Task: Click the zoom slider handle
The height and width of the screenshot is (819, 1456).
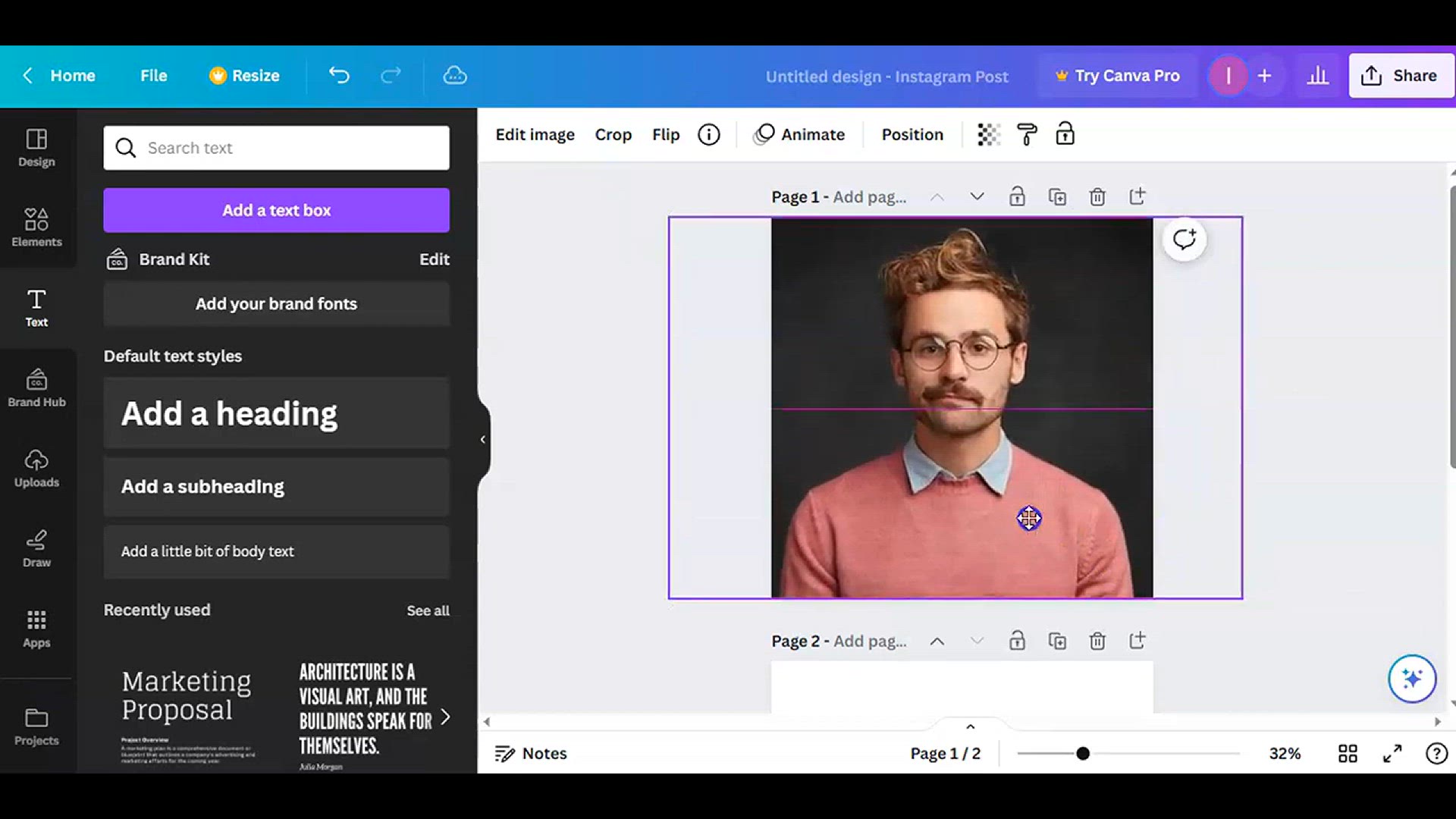Action: 1083,753
